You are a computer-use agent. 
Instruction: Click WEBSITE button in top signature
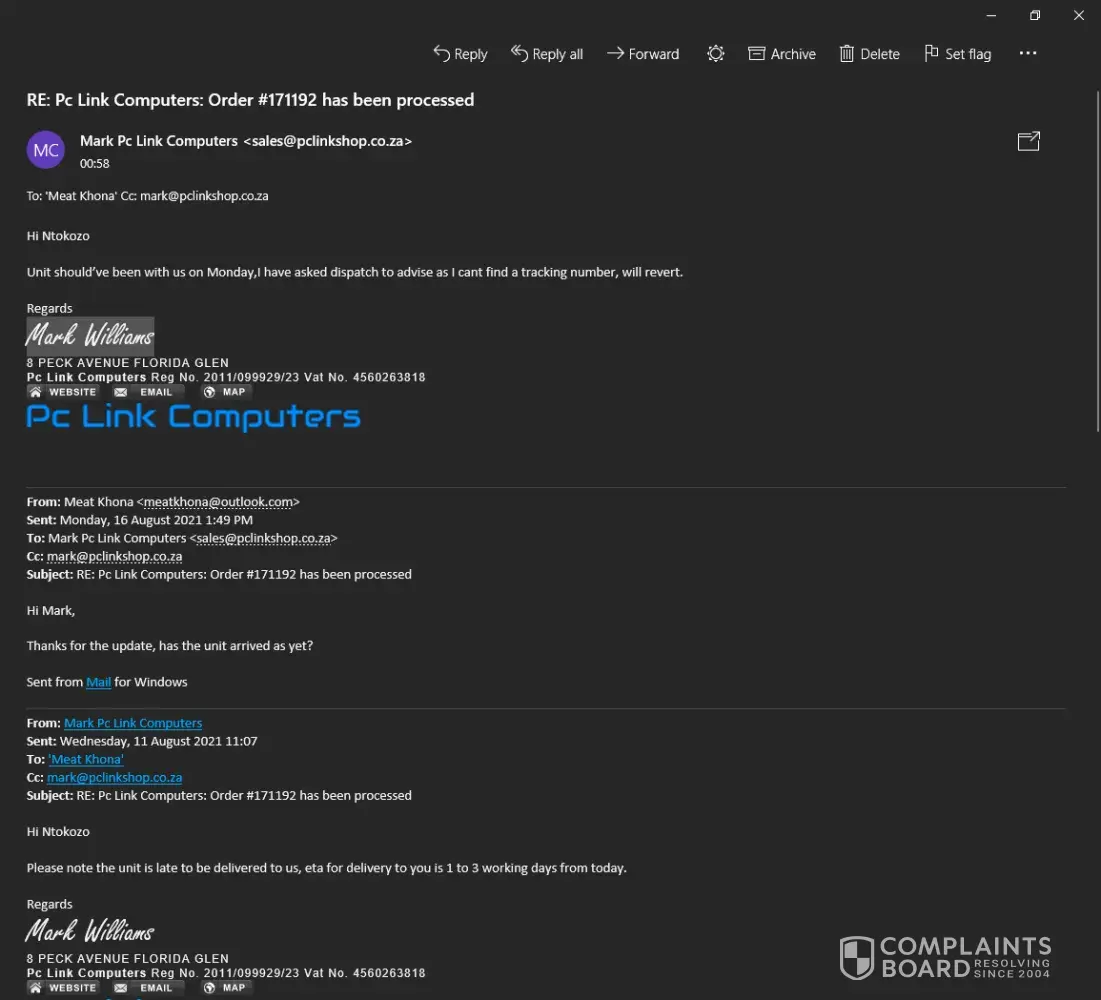click(63, 392)
